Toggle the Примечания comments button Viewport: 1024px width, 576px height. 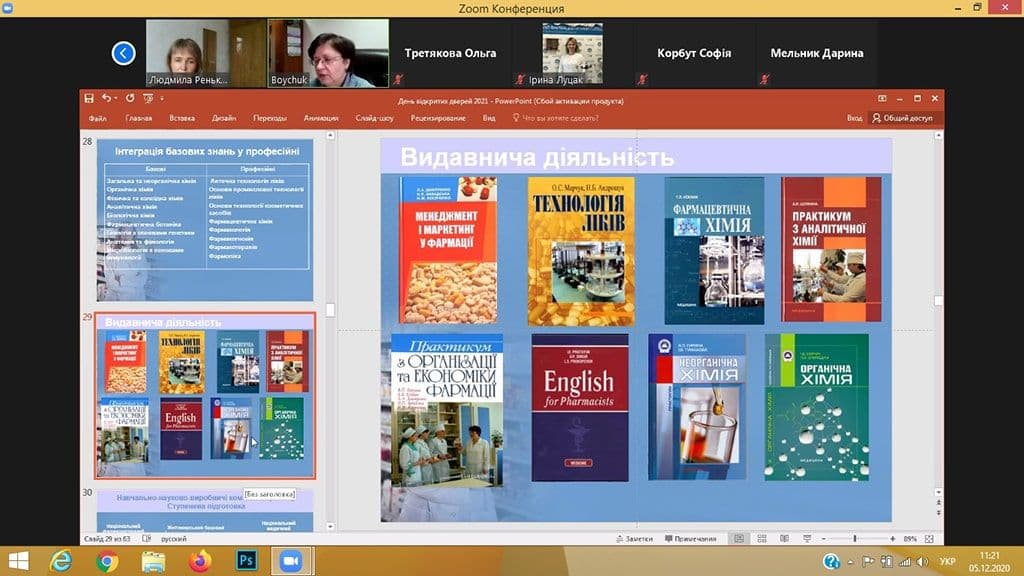(x=690, y=539)
